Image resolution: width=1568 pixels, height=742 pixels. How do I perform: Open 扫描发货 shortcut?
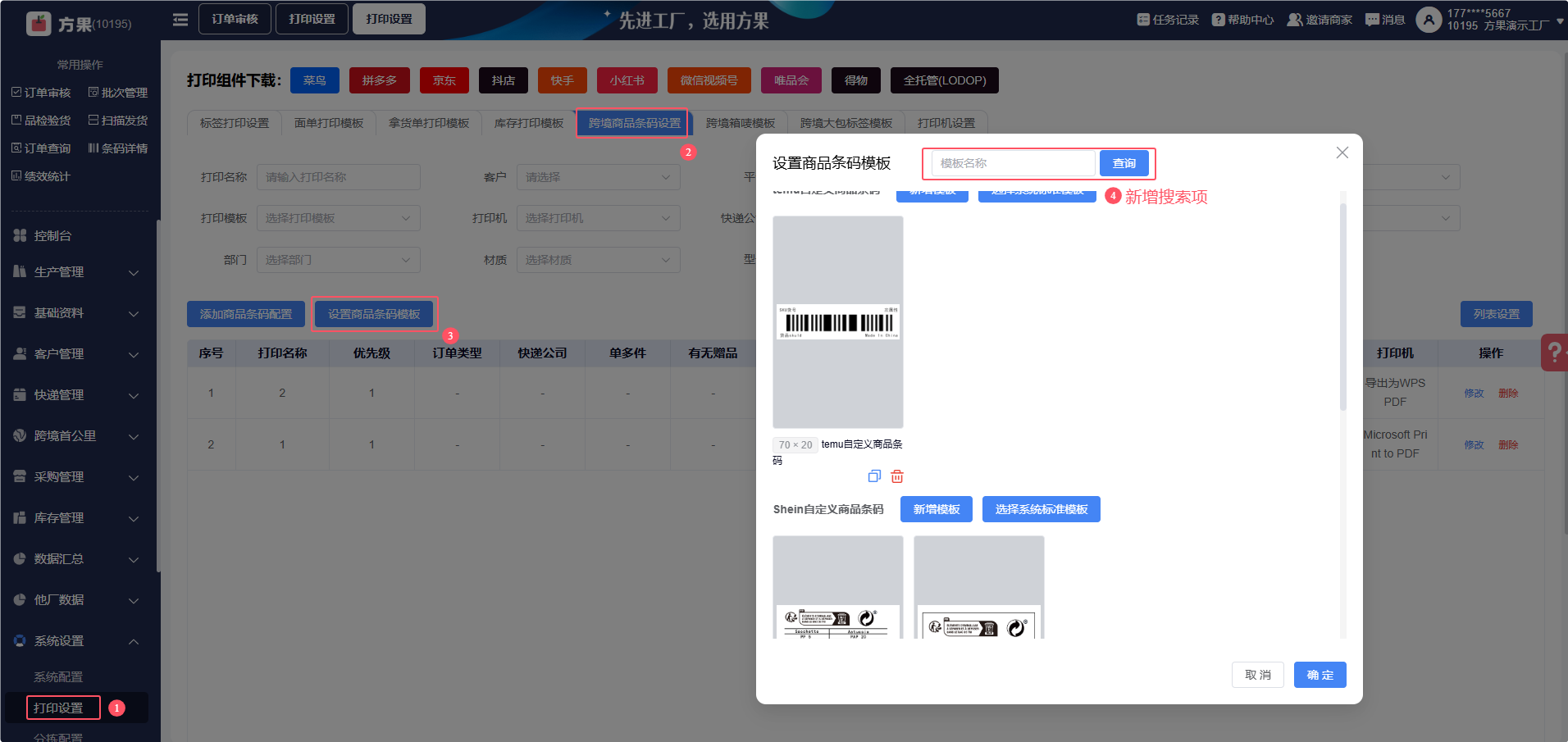[x=118, y=121]
